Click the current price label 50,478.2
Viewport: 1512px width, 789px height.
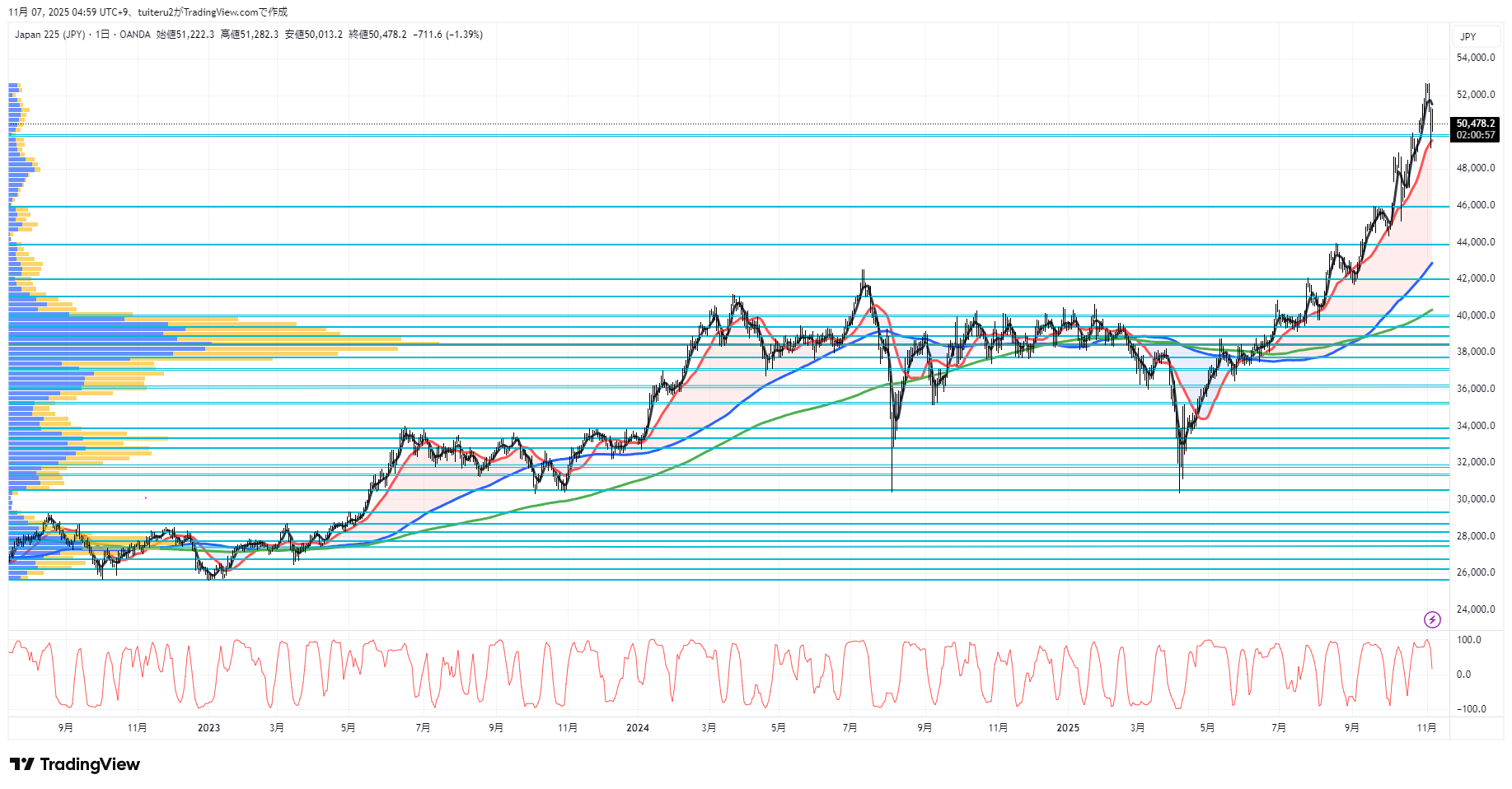click(x=1475, y=124)
